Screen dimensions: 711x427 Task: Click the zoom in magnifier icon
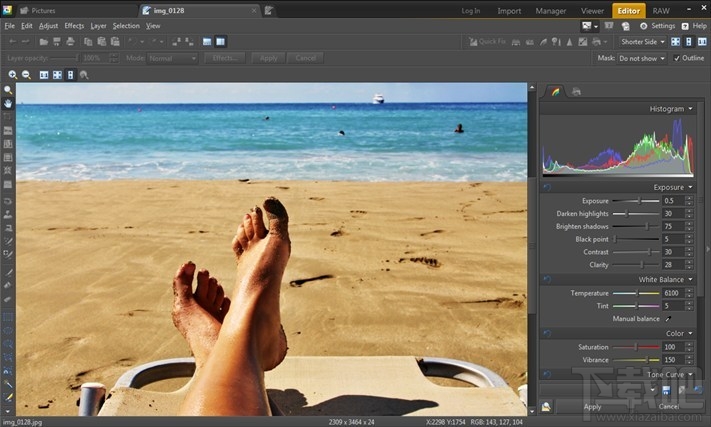(13, 75)
